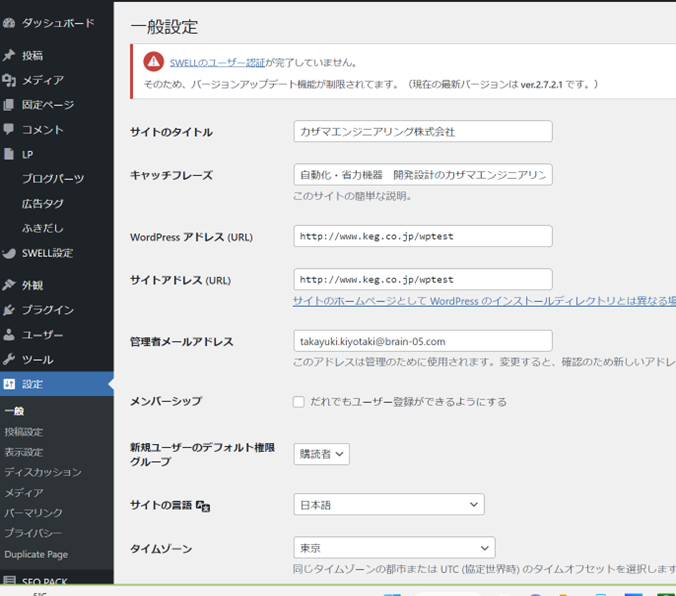676x596 pixels.
Task: Click the 管理者メールアドレス email field
Action: click(x=423, y=342)
